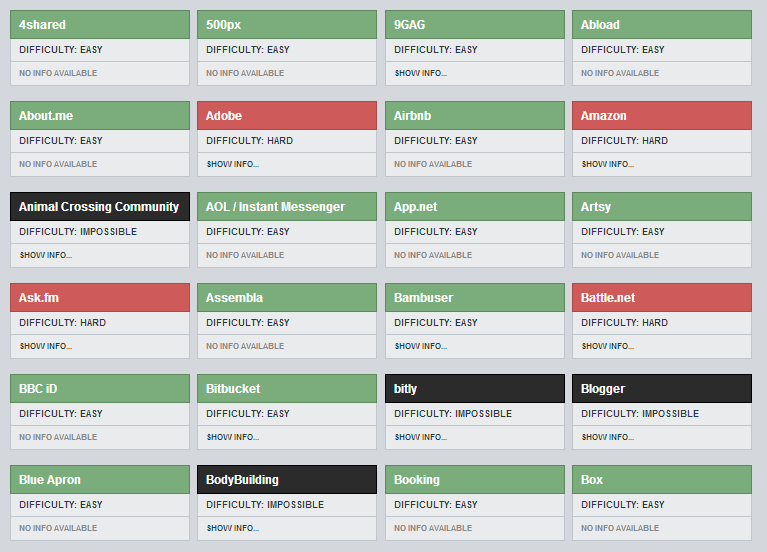Screen dimensions: 767x552
Task: Open the Box card header
Action: (x=592, y=480)
